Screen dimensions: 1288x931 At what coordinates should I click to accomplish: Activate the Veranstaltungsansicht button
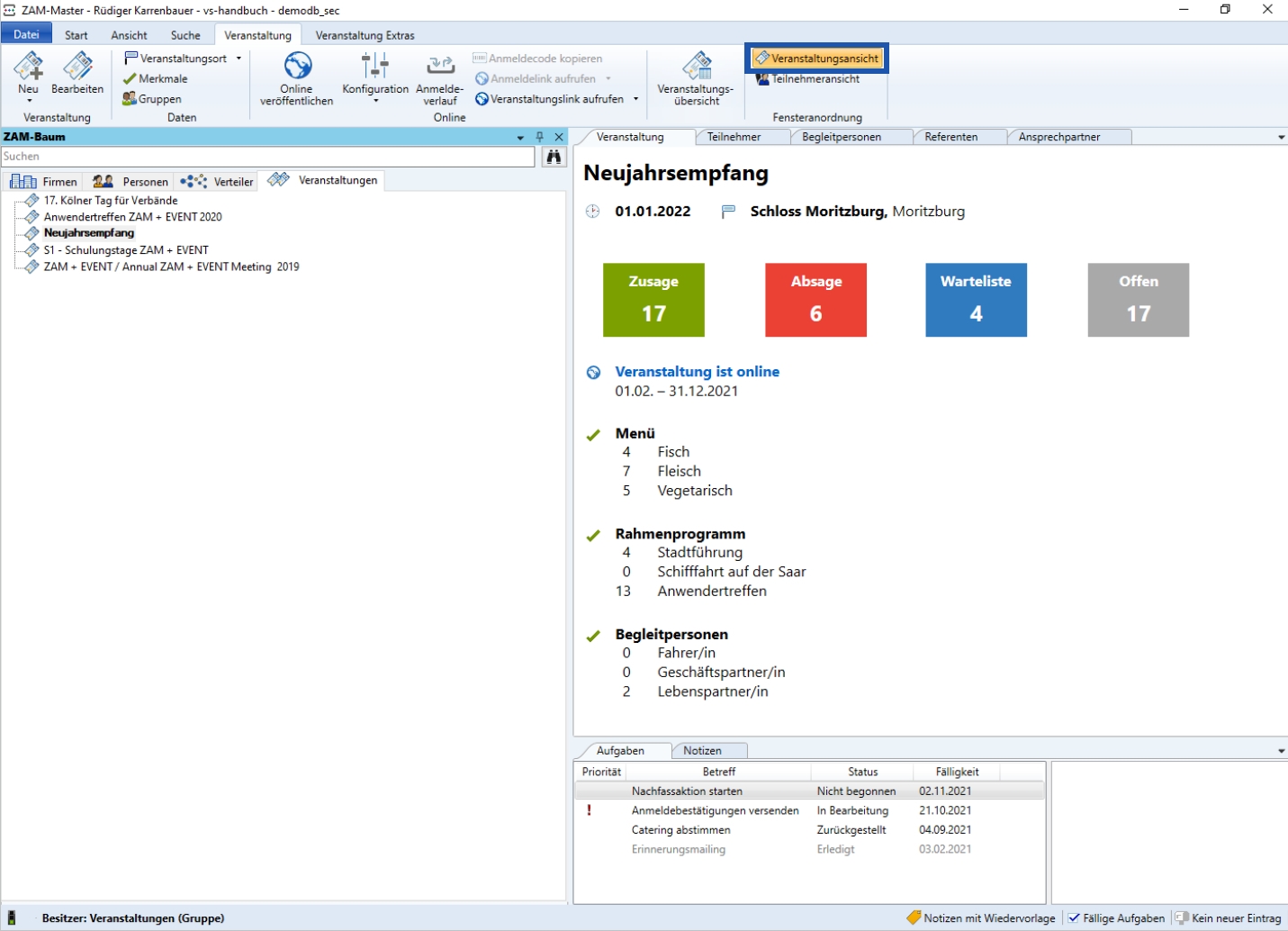point(817,59)
